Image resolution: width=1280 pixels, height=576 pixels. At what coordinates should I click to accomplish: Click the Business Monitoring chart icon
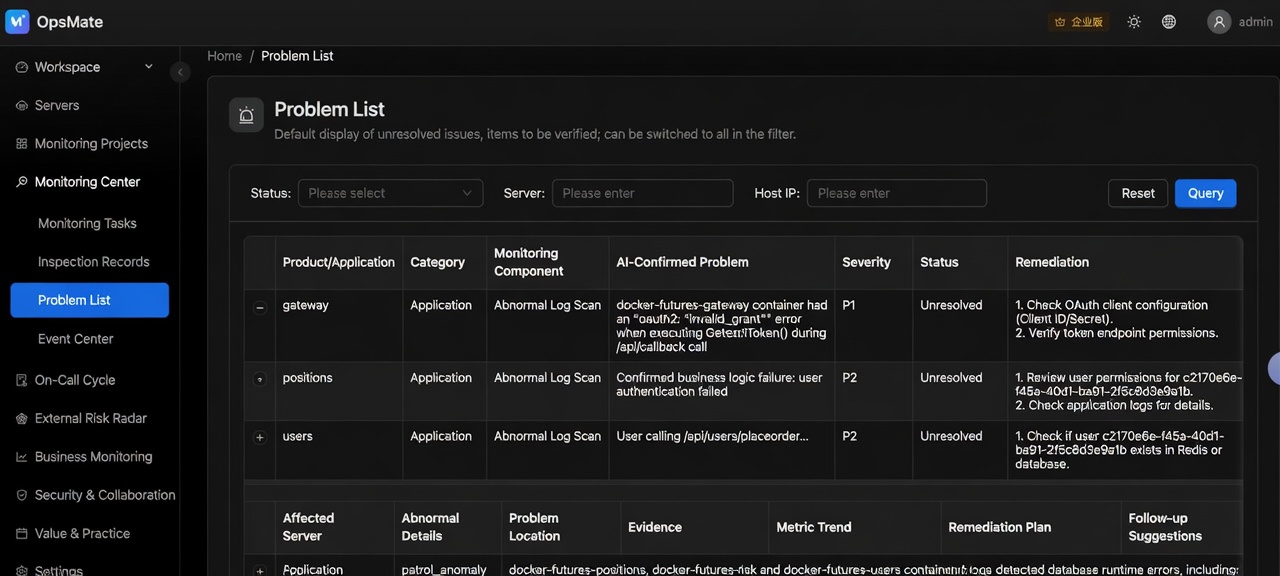click(22, 457)
